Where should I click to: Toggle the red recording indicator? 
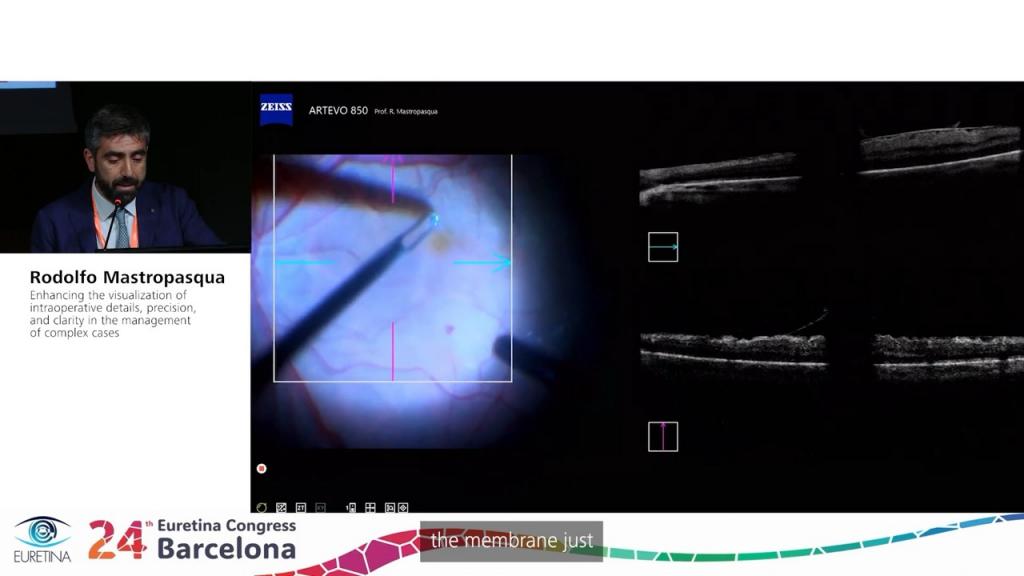(261, 466)
